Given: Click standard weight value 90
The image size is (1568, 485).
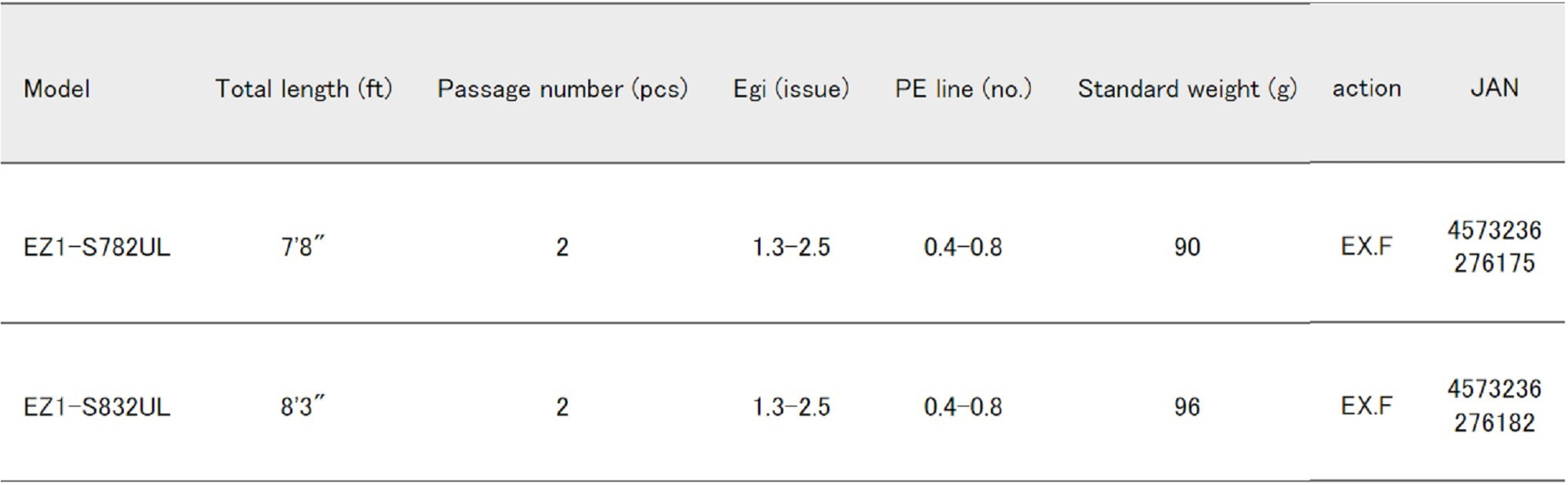Looking at the screenshot, I should click(x=1187, y=247).
